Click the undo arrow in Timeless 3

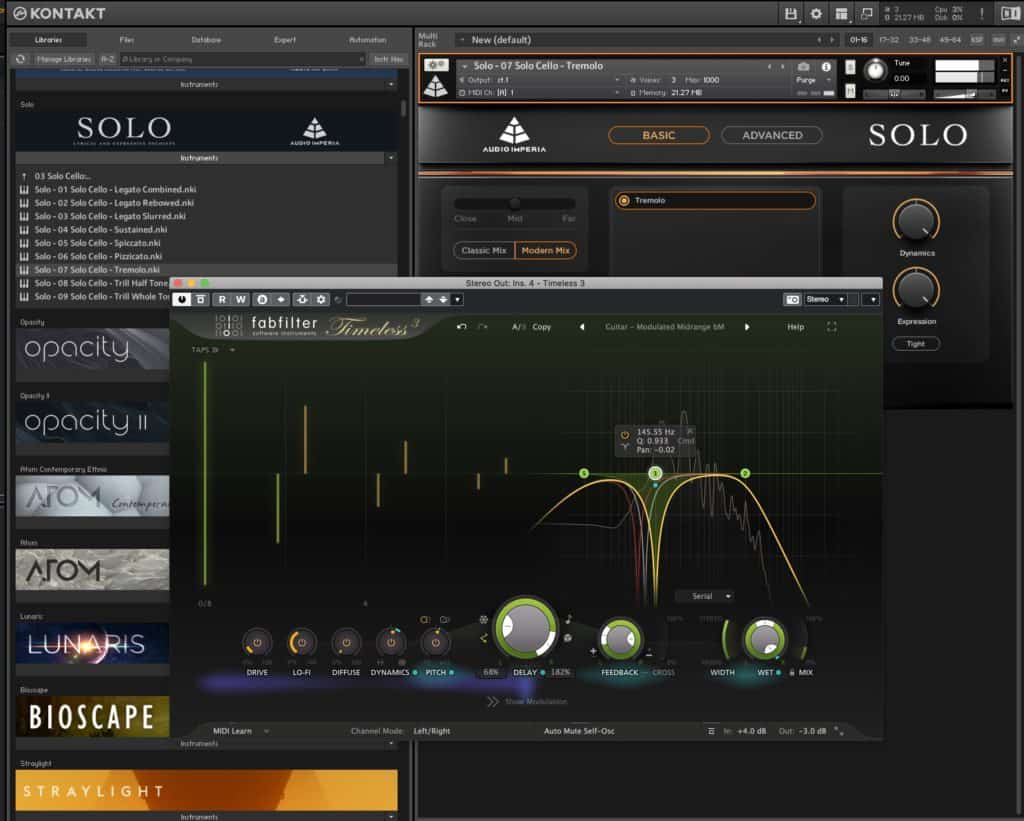(x=462, y=327)
